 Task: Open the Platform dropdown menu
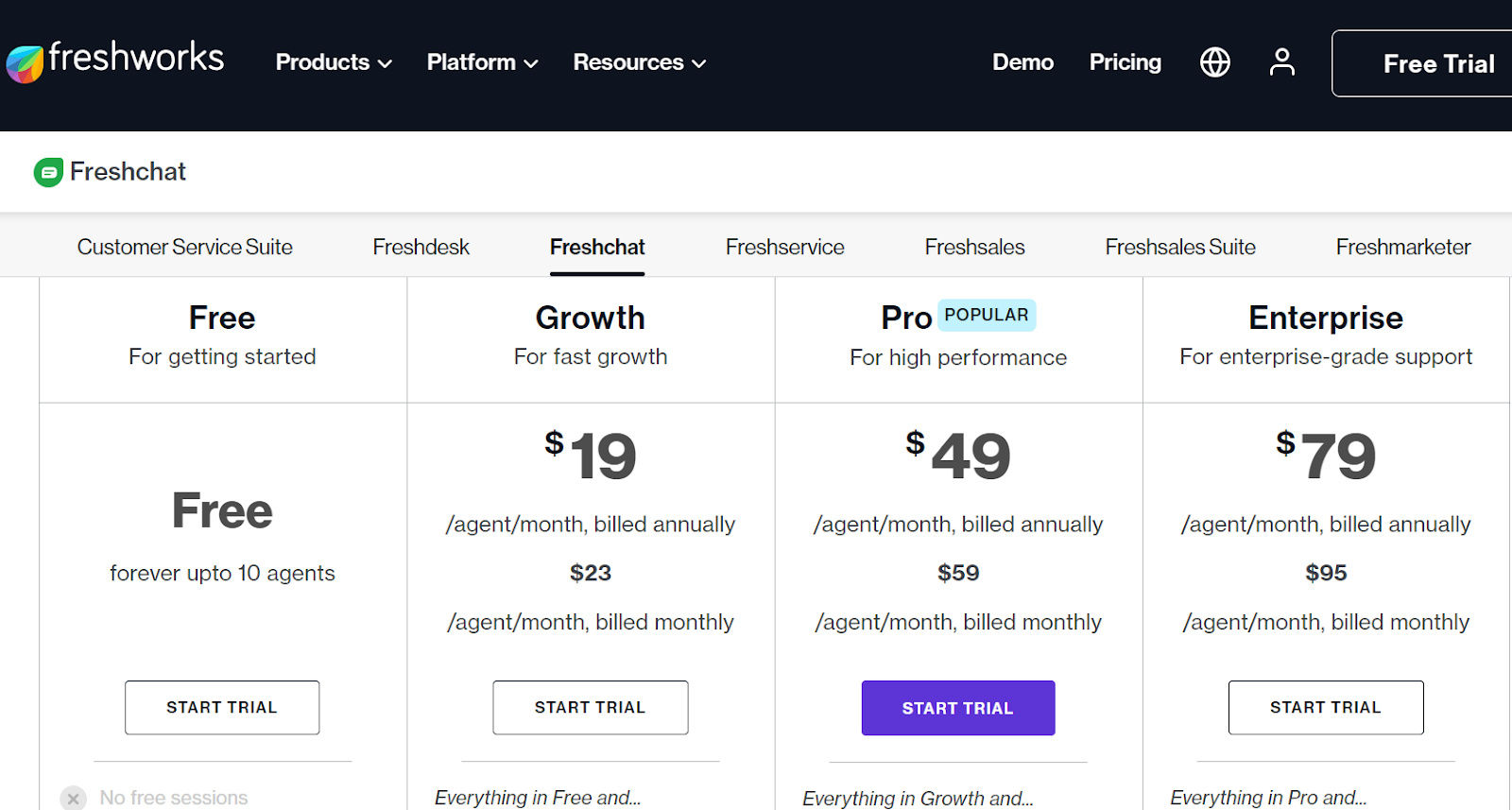click(x=482, y=62)
